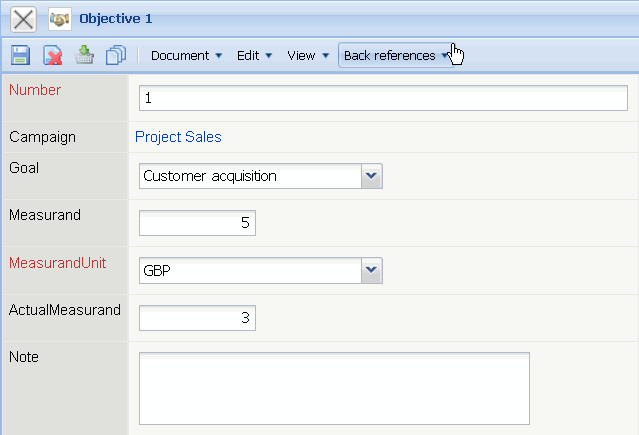This screenshot has width=639, height=435.
Task: Click the delete icon with red X
Action: click(x=53, y=56)
